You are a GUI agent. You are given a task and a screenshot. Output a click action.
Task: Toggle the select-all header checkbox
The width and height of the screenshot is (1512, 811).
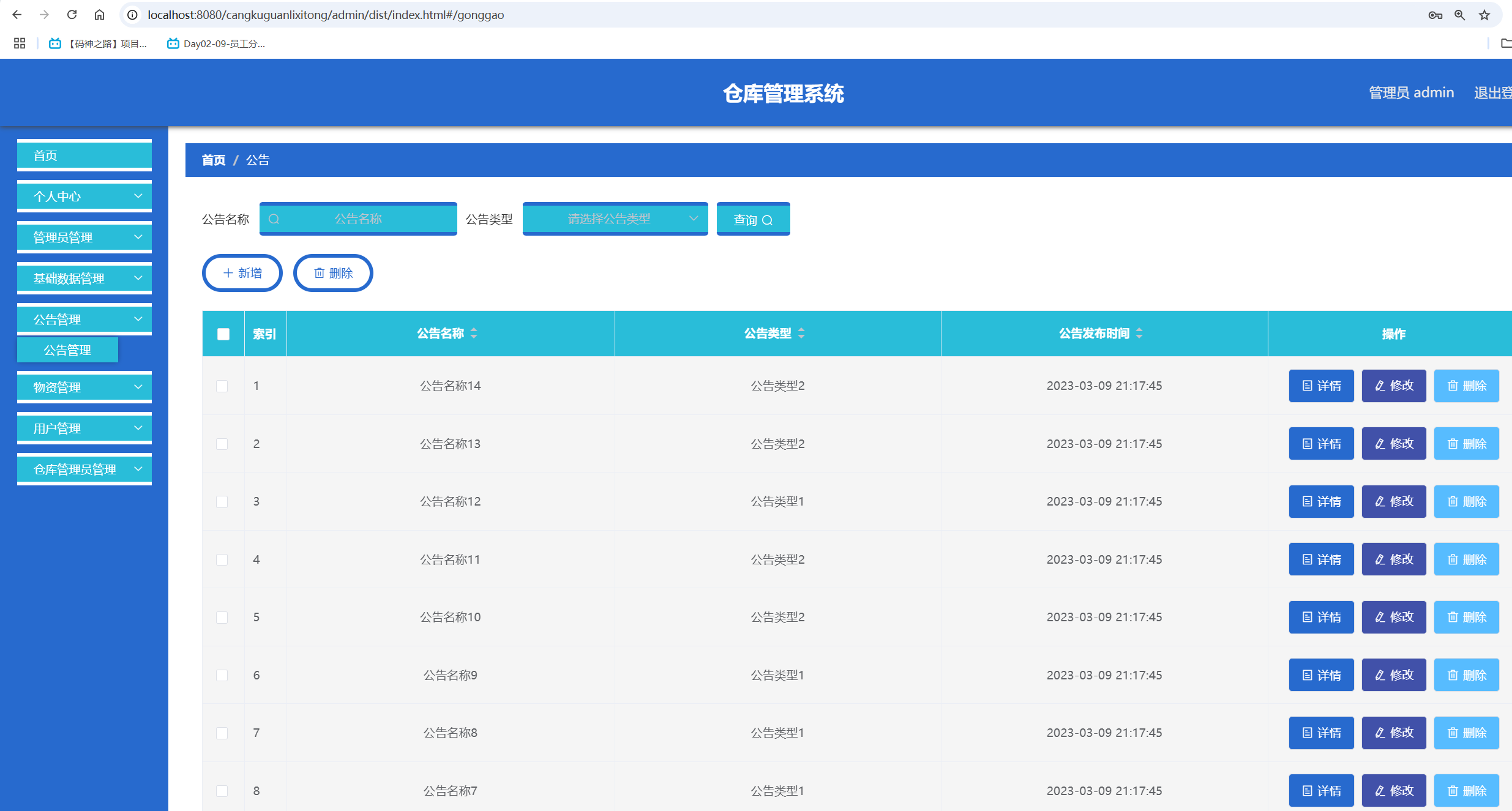[x=223, y=334]
